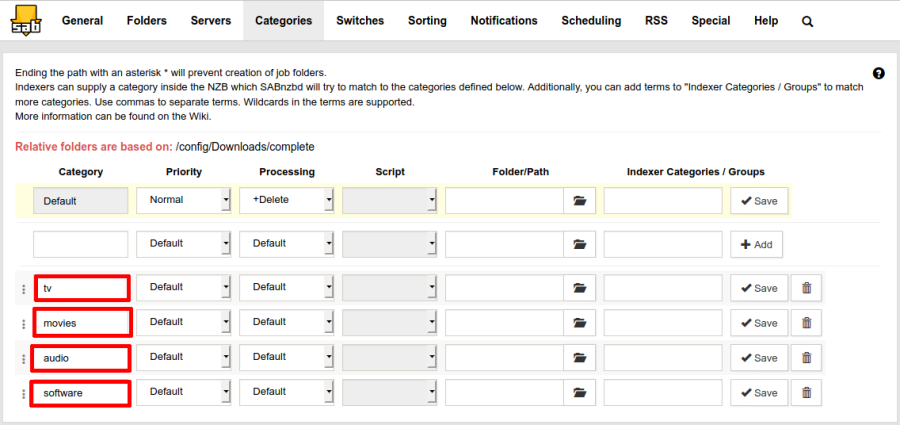Grab the drag handle beside the audio category
The width and height of the screenshot is (900, 425).
[x=23, y=358]
